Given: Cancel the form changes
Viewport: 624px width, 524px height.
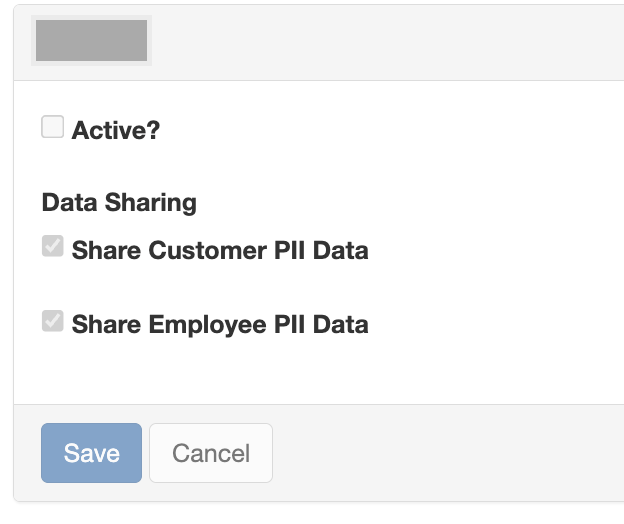Looking at the screenshot, I should click(211, 453).
